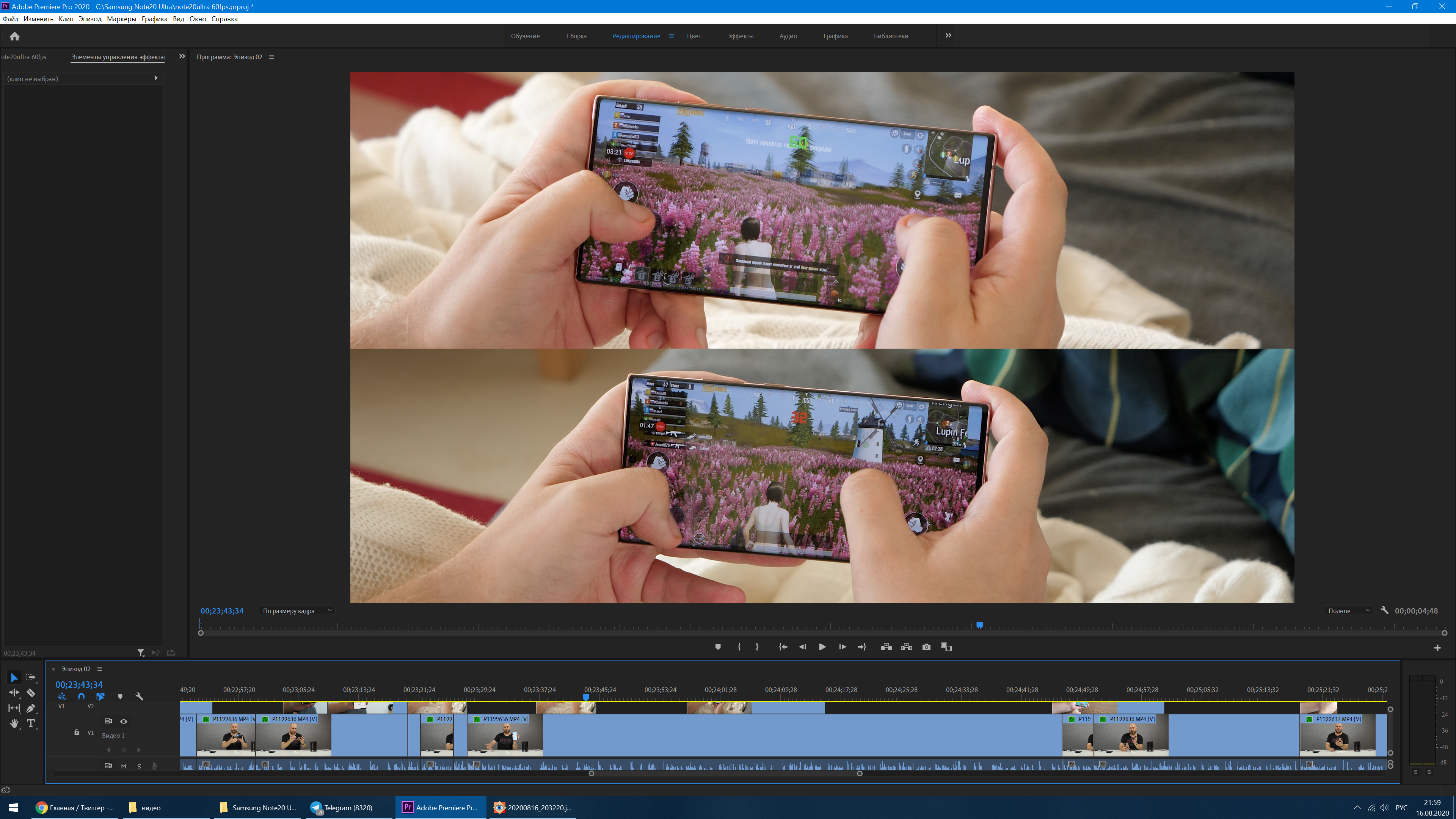Image resolution: width=1456 pixels, height=819 pixels.
Task: Toggle Linked Selection in the timeline
Action: point(100,697)
